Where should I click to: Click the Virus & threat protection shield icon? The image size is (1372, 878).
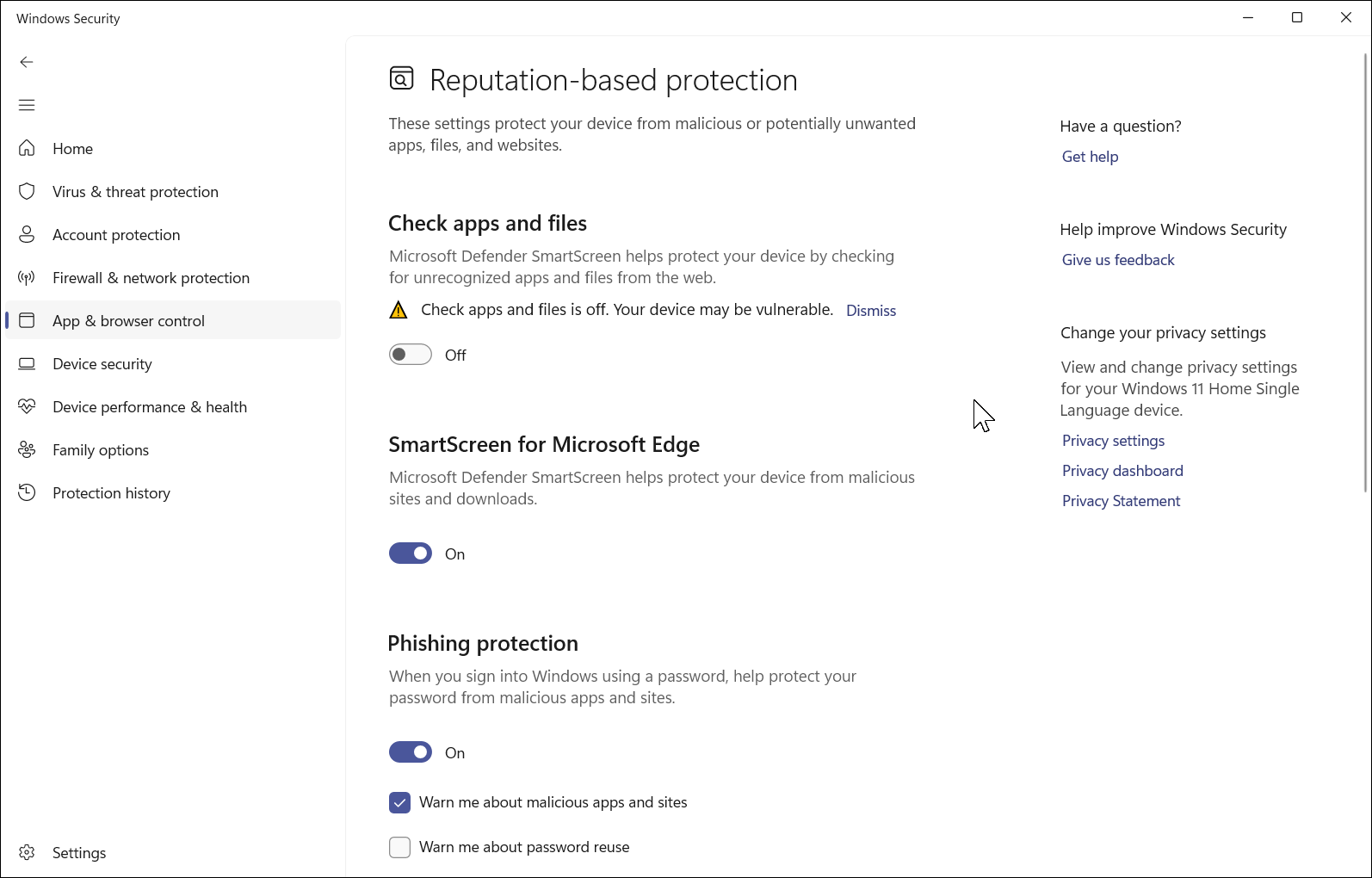(x=28, y=191)
